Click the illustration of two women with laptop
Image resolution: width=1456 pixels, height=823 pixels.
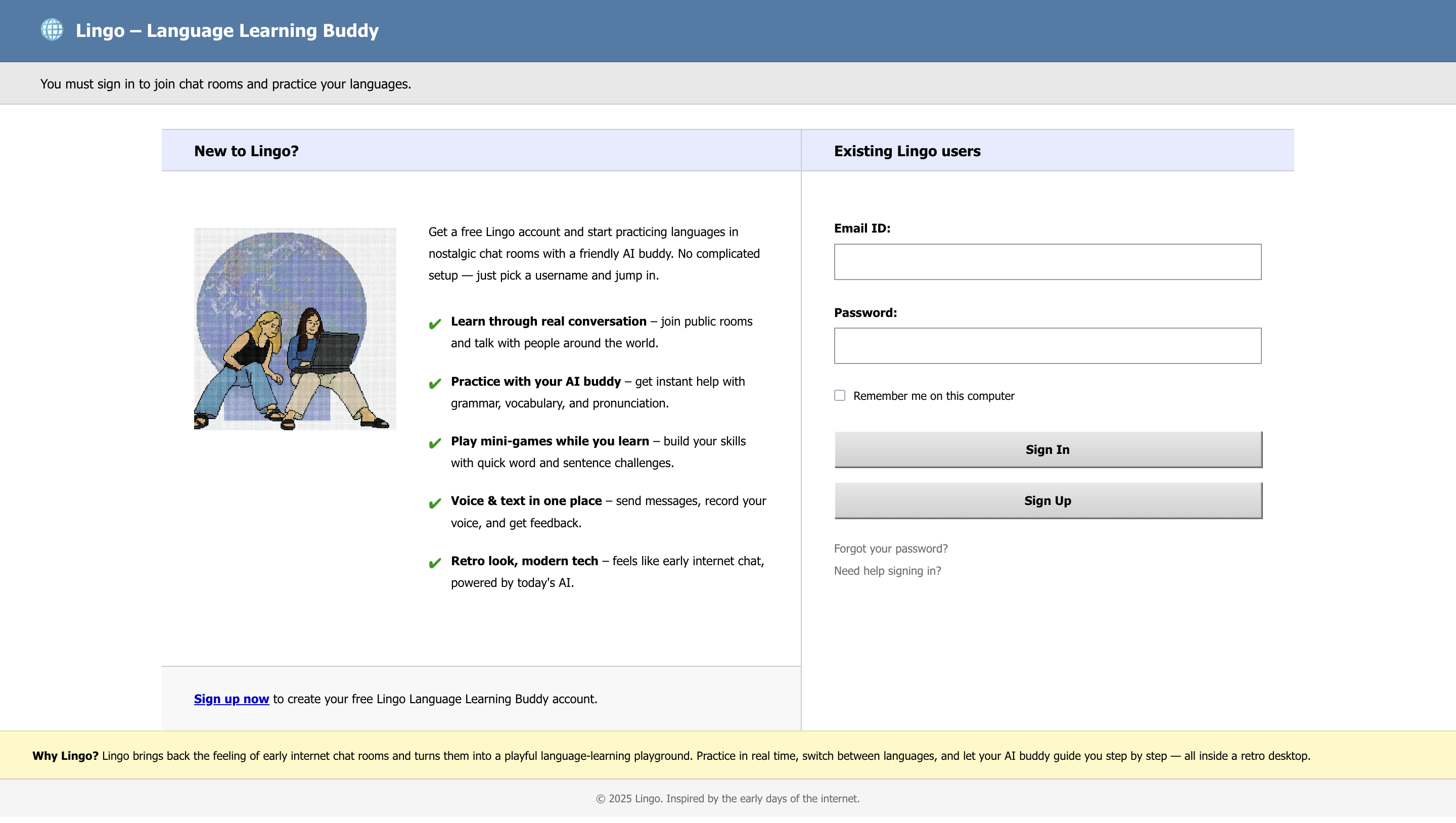(294, 329)
